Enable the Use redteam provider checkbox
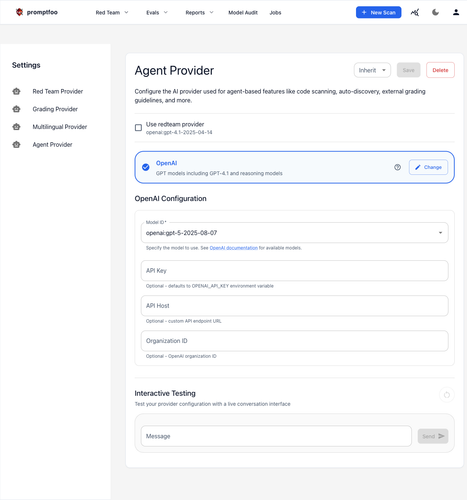Screen dimensions: 467x500 pos(138,128)
